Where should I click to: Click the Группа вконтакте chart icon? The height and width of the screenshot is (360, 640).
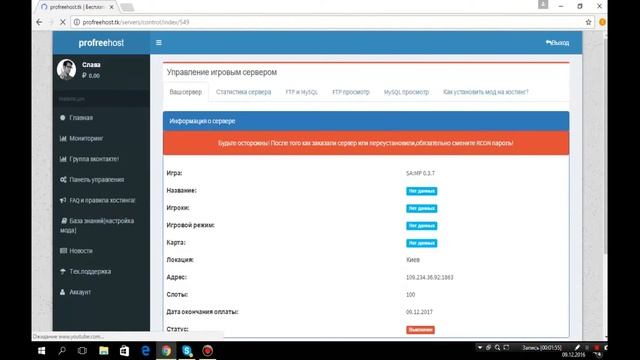pos(63,159)
